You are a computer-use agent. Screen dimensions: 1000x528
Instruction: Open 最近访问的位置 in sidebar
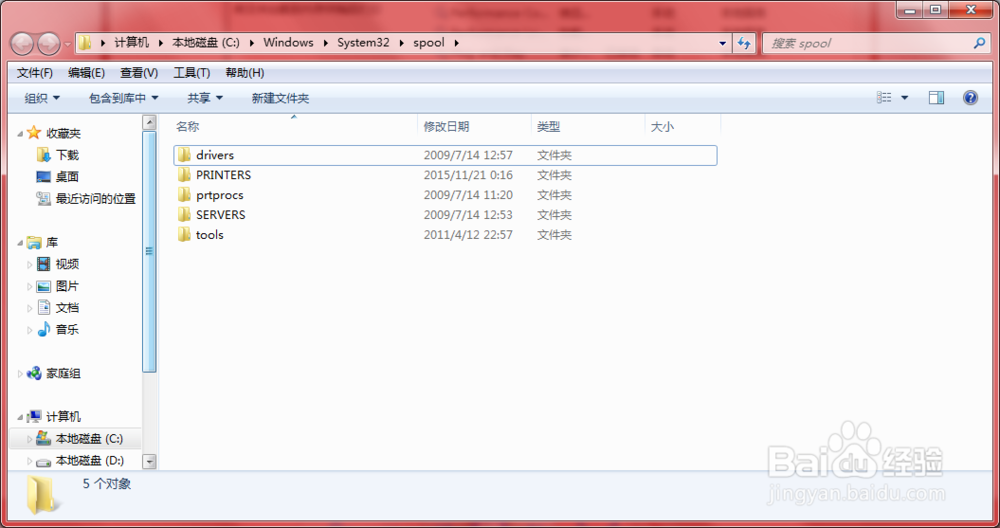[x=96, y=199]
